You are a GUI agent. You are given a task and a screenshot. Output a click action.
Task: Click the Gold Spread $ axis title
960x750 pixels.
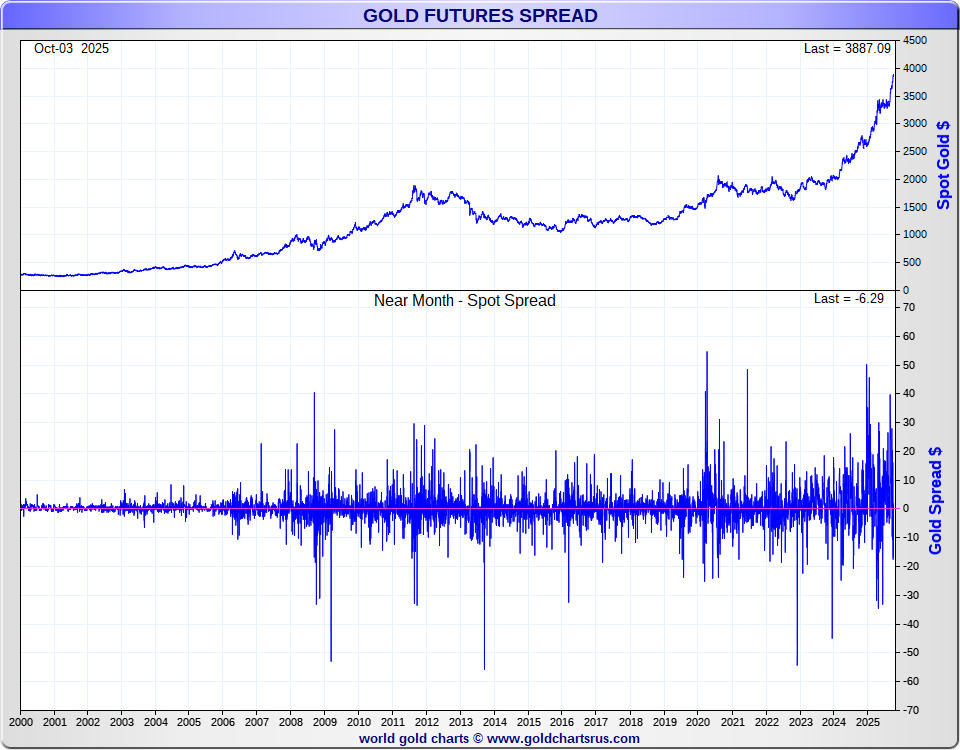point(936,500)
